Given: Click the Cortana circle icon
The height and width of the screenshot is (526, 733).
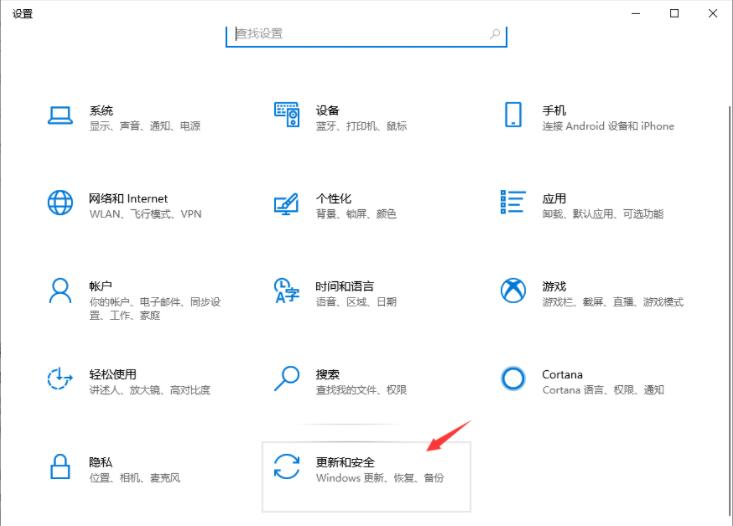Looking at the screenshot, I should click(x=513, y=378).
